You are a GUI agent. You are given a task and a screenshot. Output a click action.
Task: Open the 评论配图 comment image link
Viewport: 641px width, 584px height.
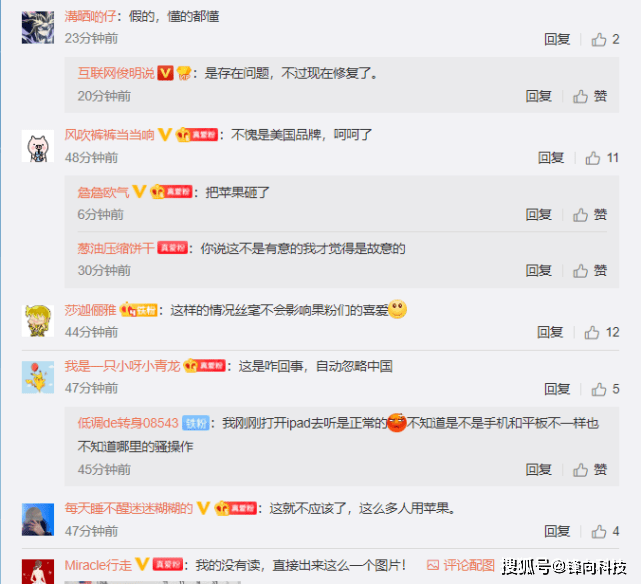460,566
